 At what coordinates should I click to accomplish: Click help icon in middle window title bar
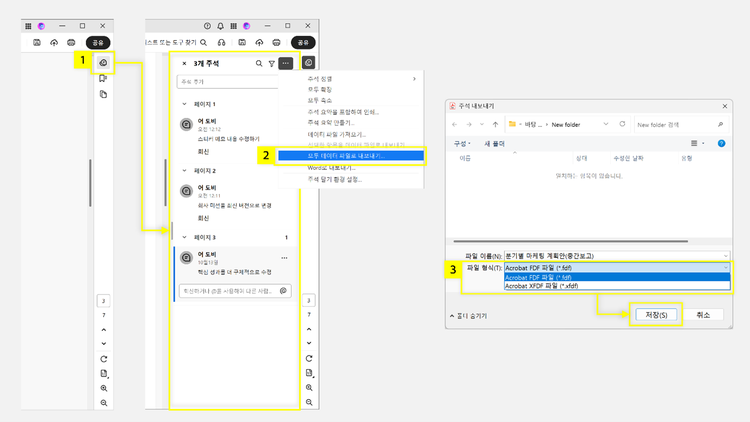pos(207,26)
